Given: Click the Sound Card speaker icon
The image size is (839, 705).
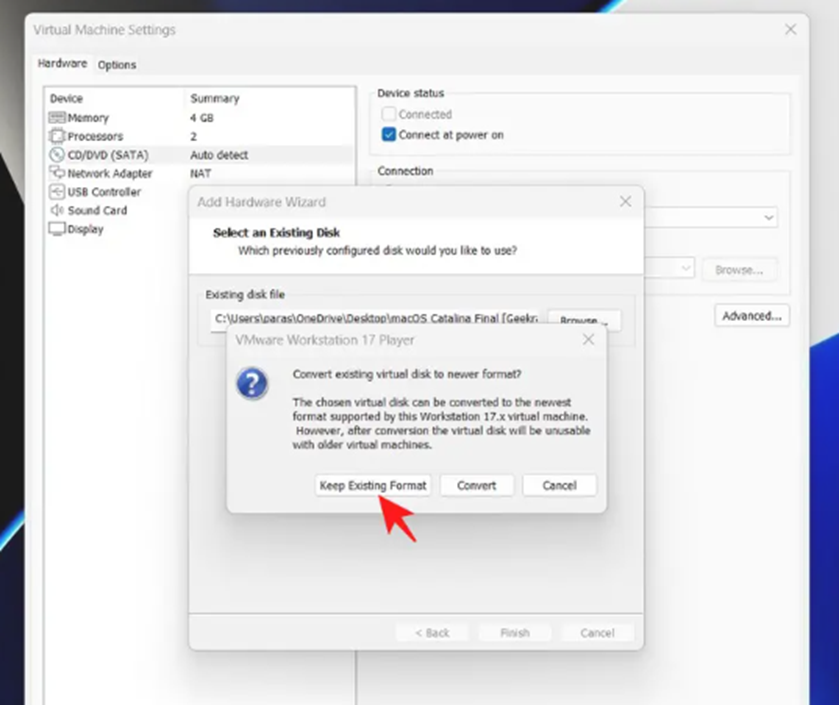Looking at the screenshot, I should point(57,210).
